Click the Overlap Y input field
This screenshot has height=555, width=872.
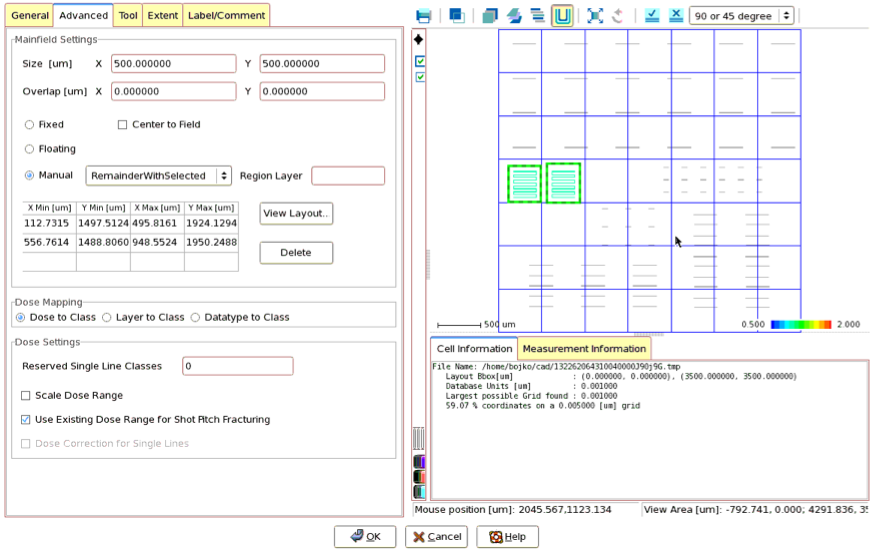click(322, 91)
